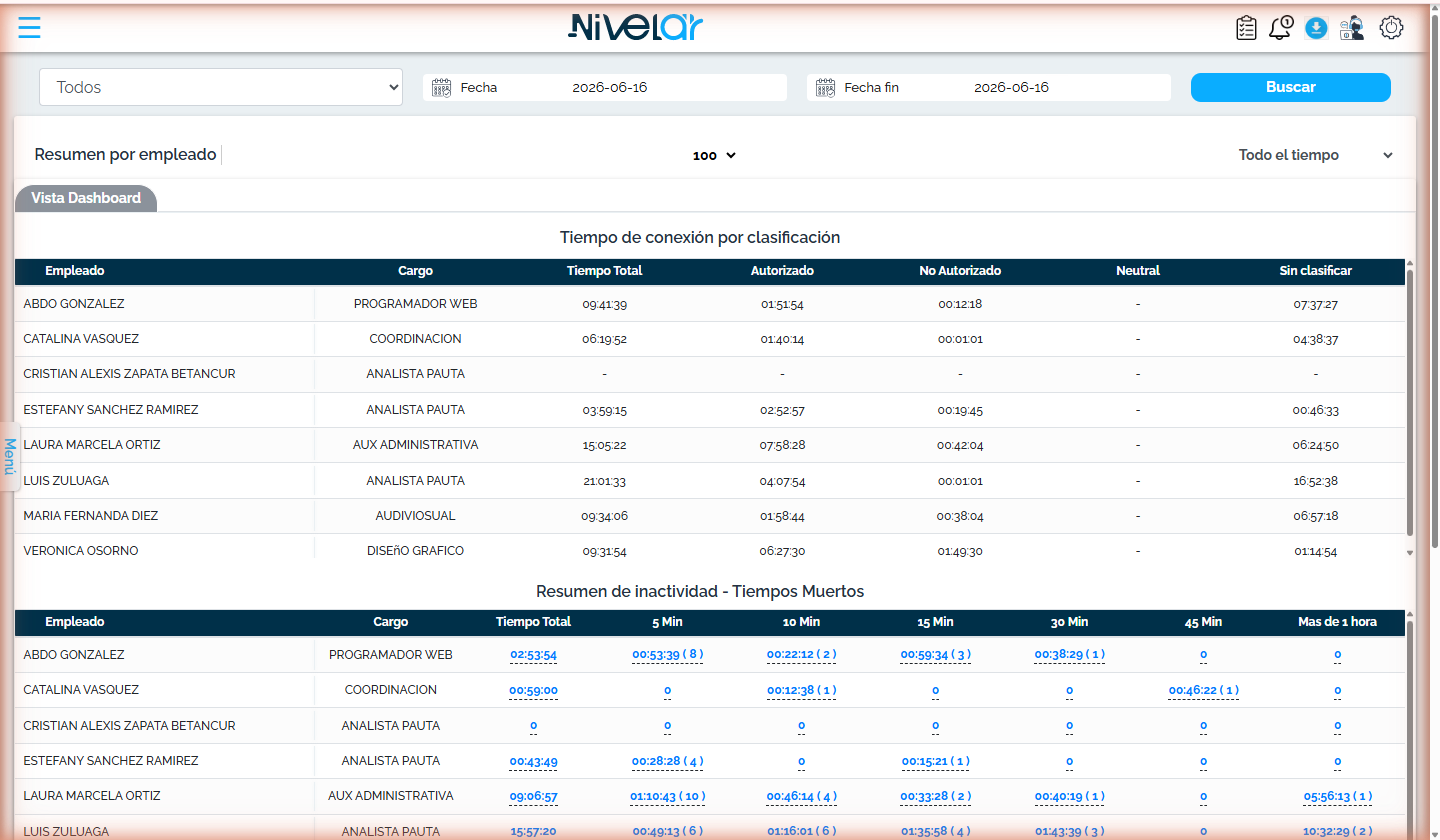Click the Fecha fin date field
Viewport: 1440px width, 840px height.
point(989,88)
